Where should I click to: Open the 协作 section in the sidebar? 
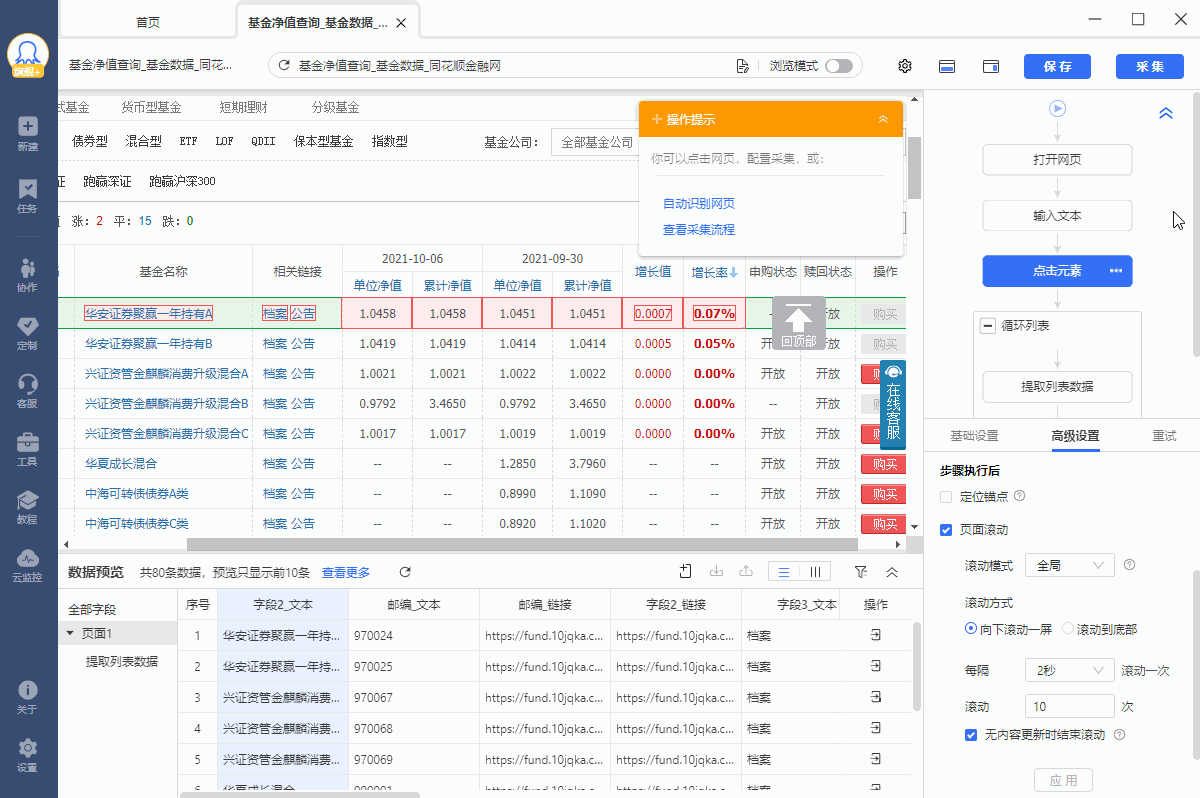click(28, 274)
